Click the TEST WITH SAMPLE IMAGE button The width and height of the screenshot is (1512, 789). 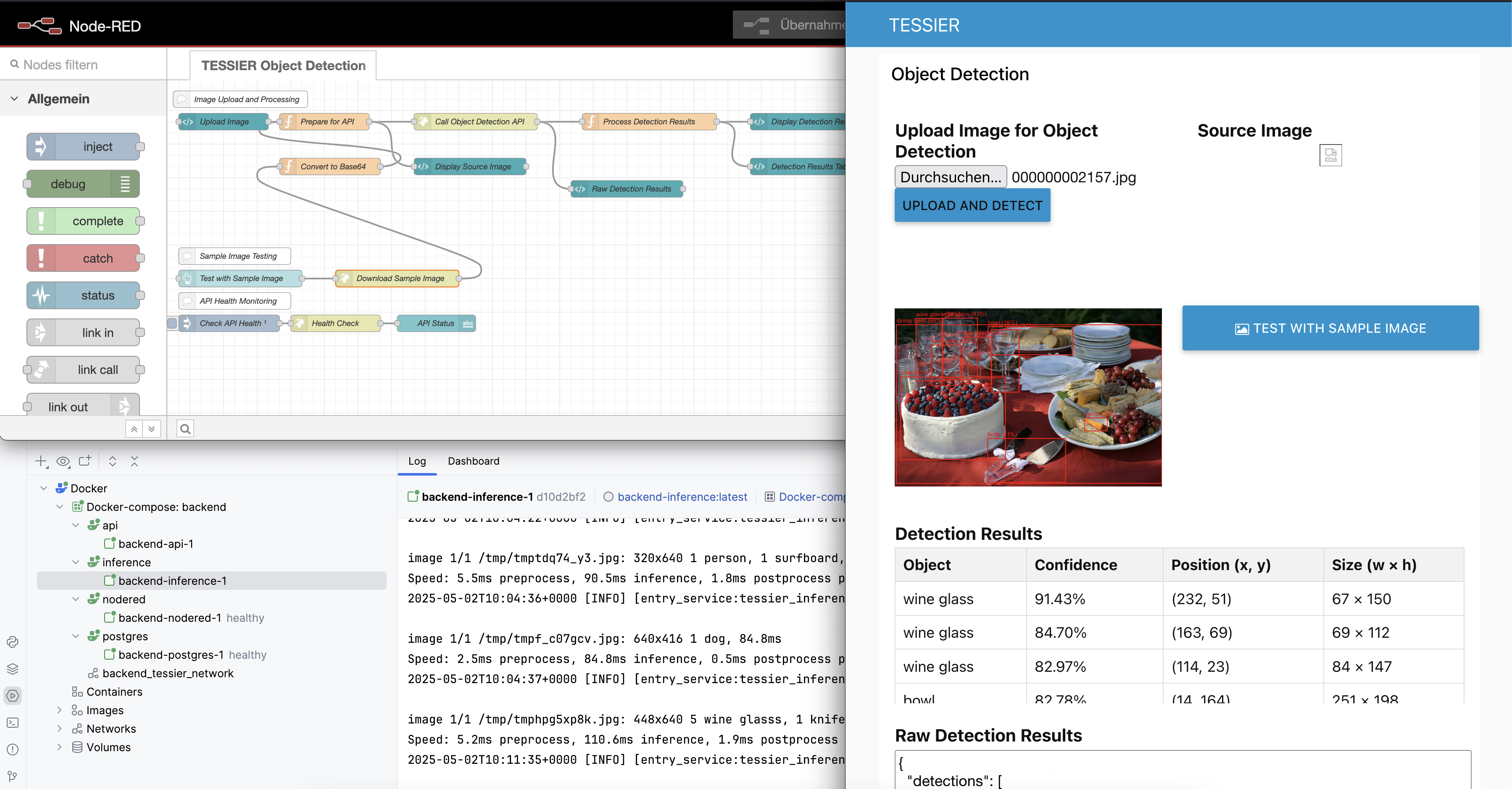[x=1330, y=329]
